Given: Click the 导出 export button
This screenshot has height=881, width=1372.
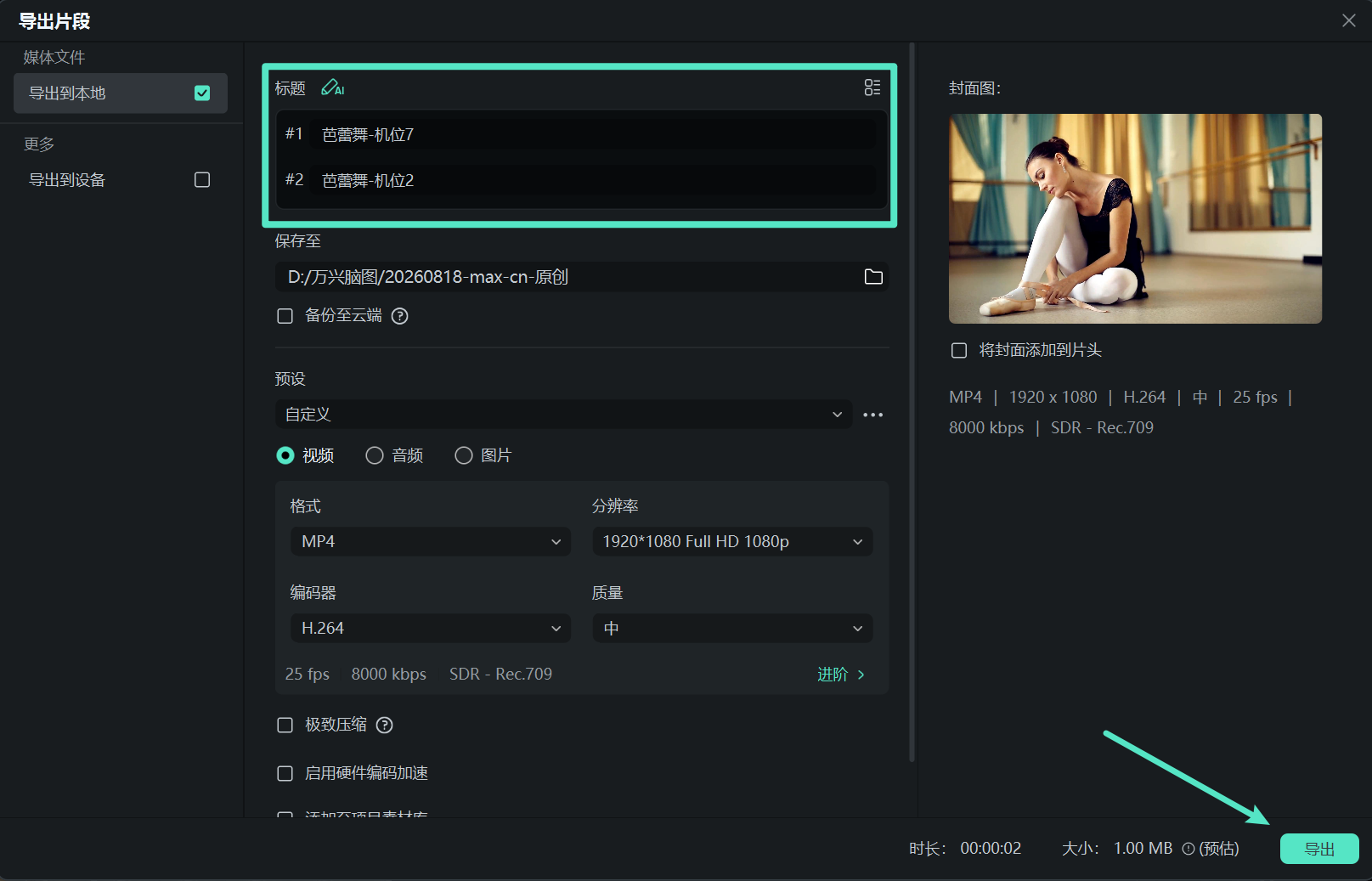Looking at the screenshot, I should click(1319, 849).
